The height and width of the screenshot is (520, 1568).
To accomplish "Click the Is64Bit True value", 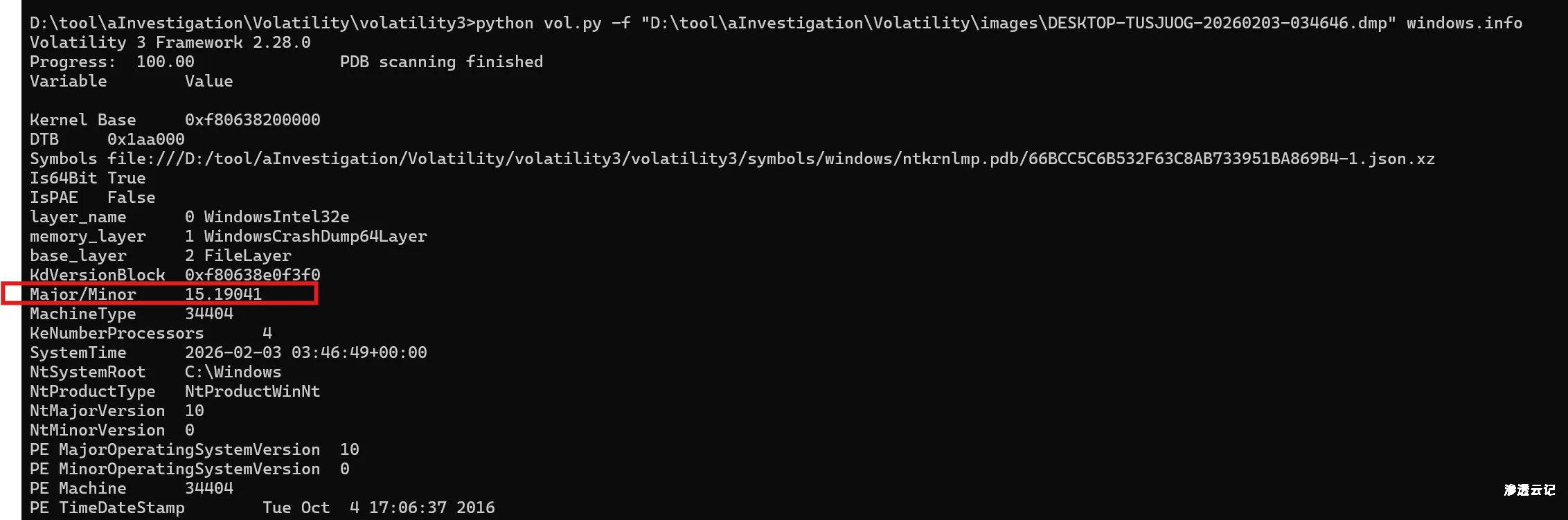I will [x=126, y=178].
